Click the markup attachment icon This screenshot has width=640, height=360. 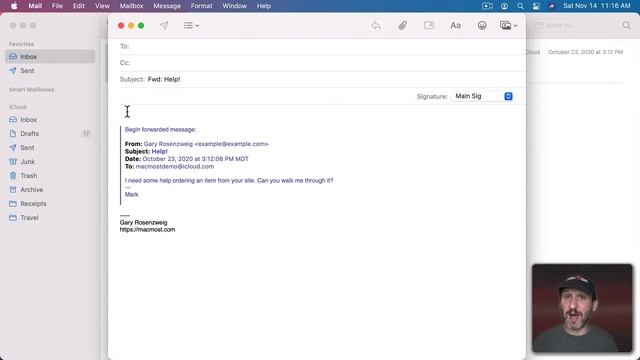(x=429, y=25)
